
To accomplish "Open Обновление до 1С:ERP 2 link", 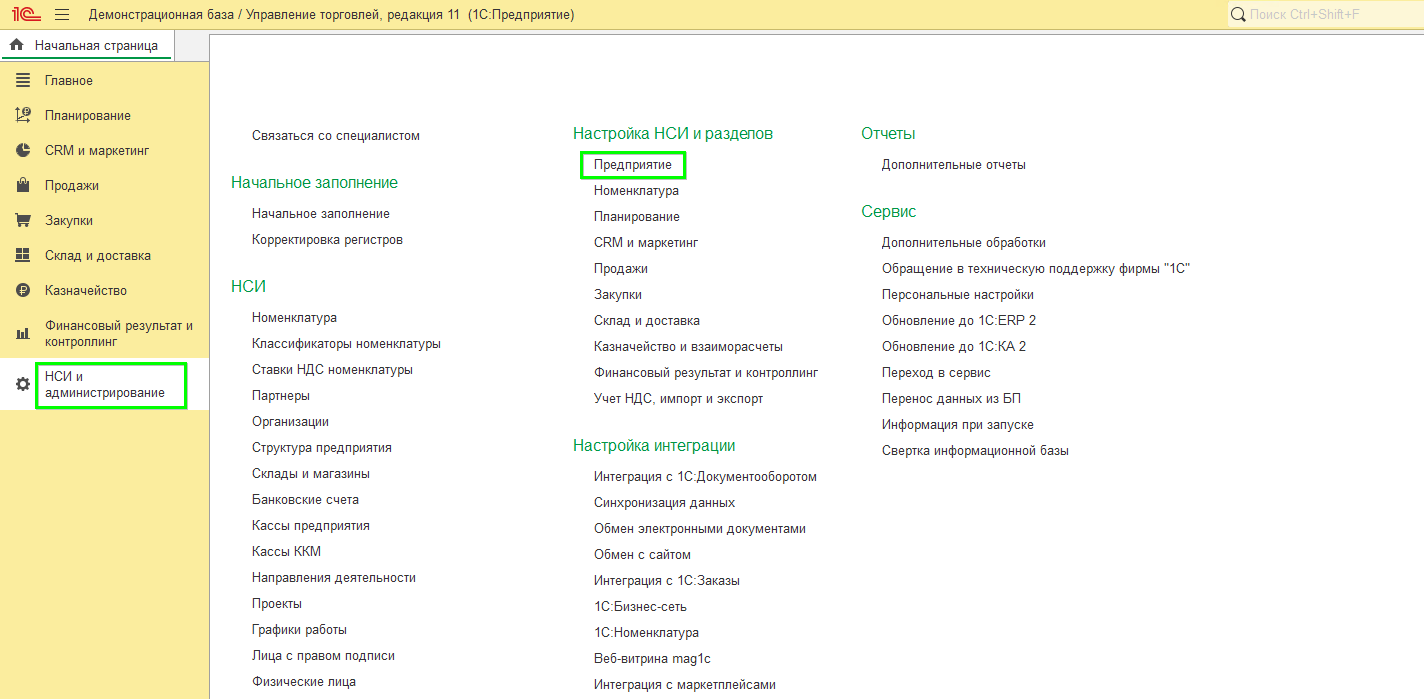I will coord(959,320).
